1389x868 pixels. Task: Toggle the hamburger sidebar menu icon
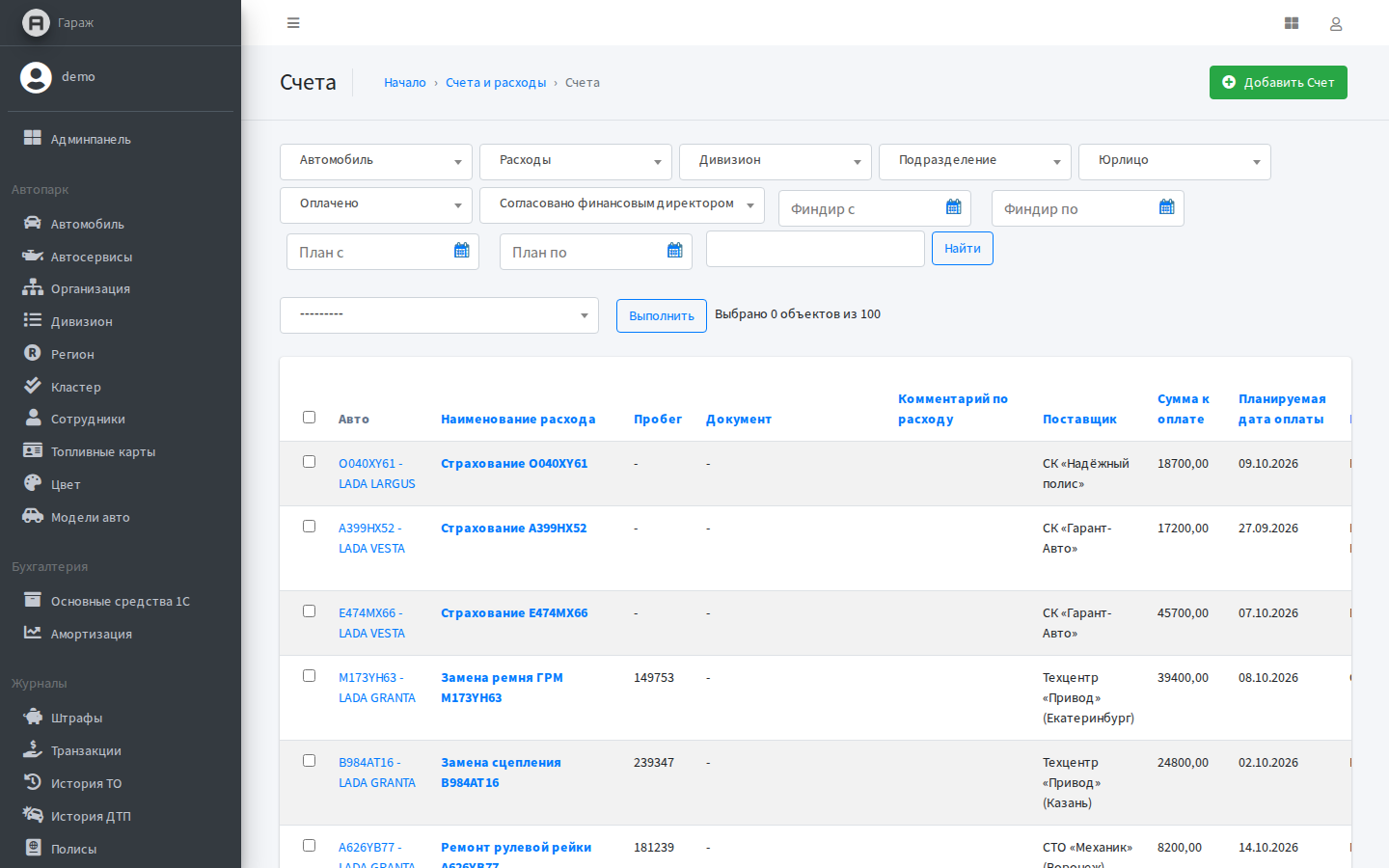[293, 23]
